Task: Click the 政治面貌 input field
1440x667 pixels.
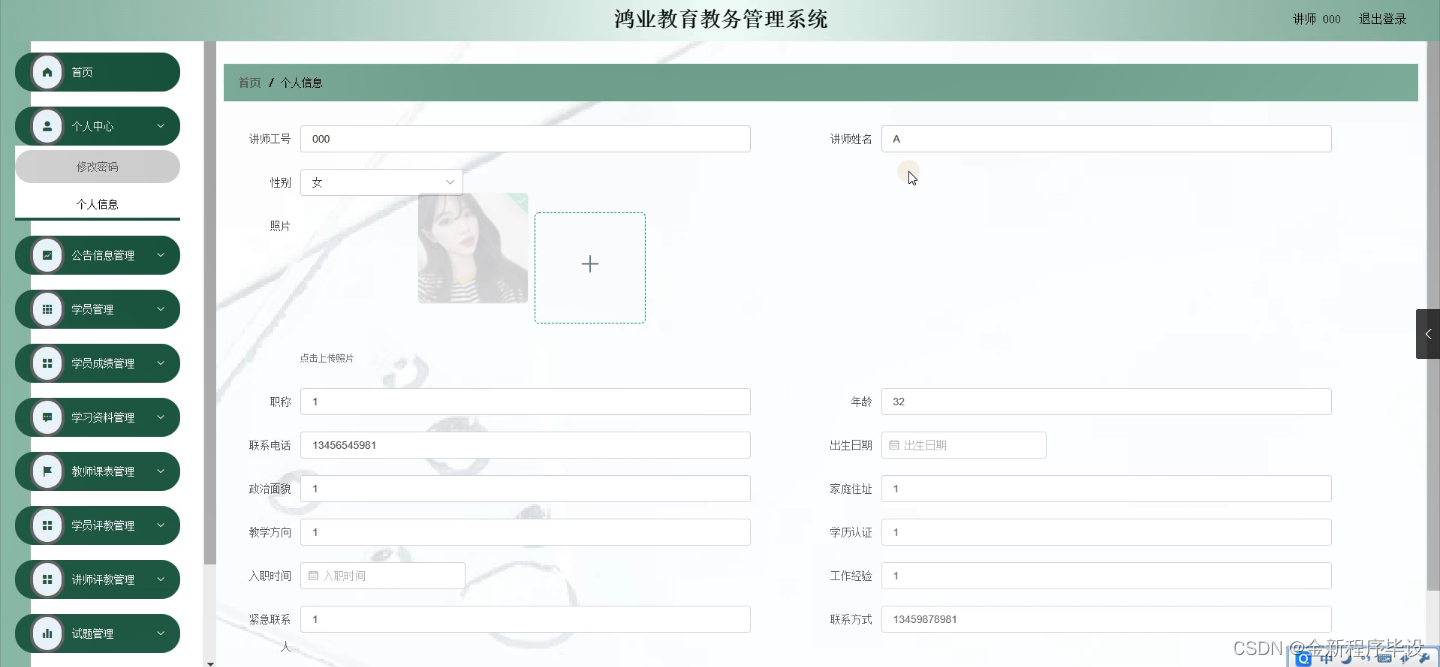Action: coord(525,488)
